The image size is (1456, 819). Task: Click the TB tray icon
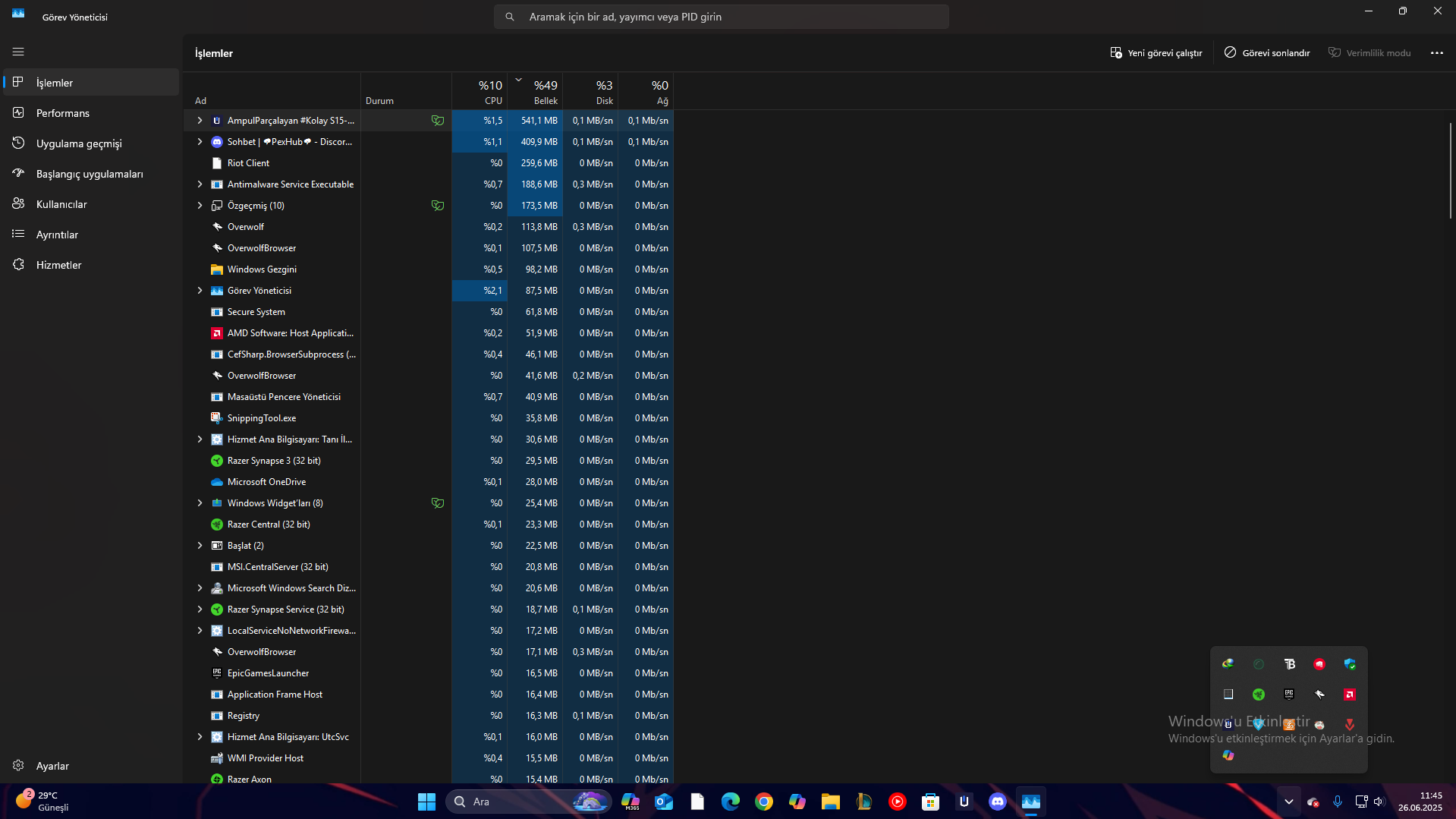click(1289, 664)
